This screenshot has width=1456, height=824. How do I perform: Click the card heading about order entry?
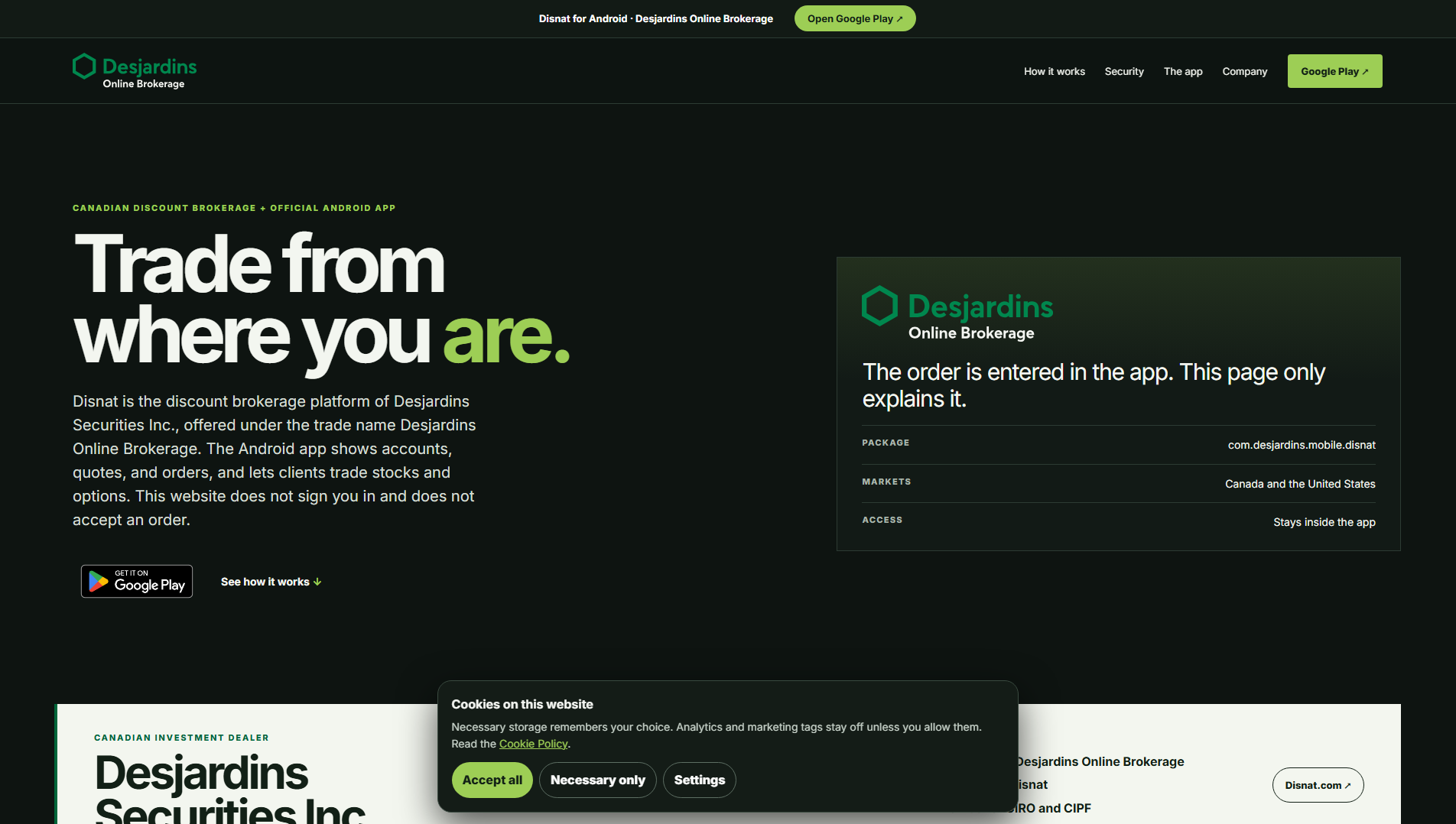click(x=1094, y=385)
